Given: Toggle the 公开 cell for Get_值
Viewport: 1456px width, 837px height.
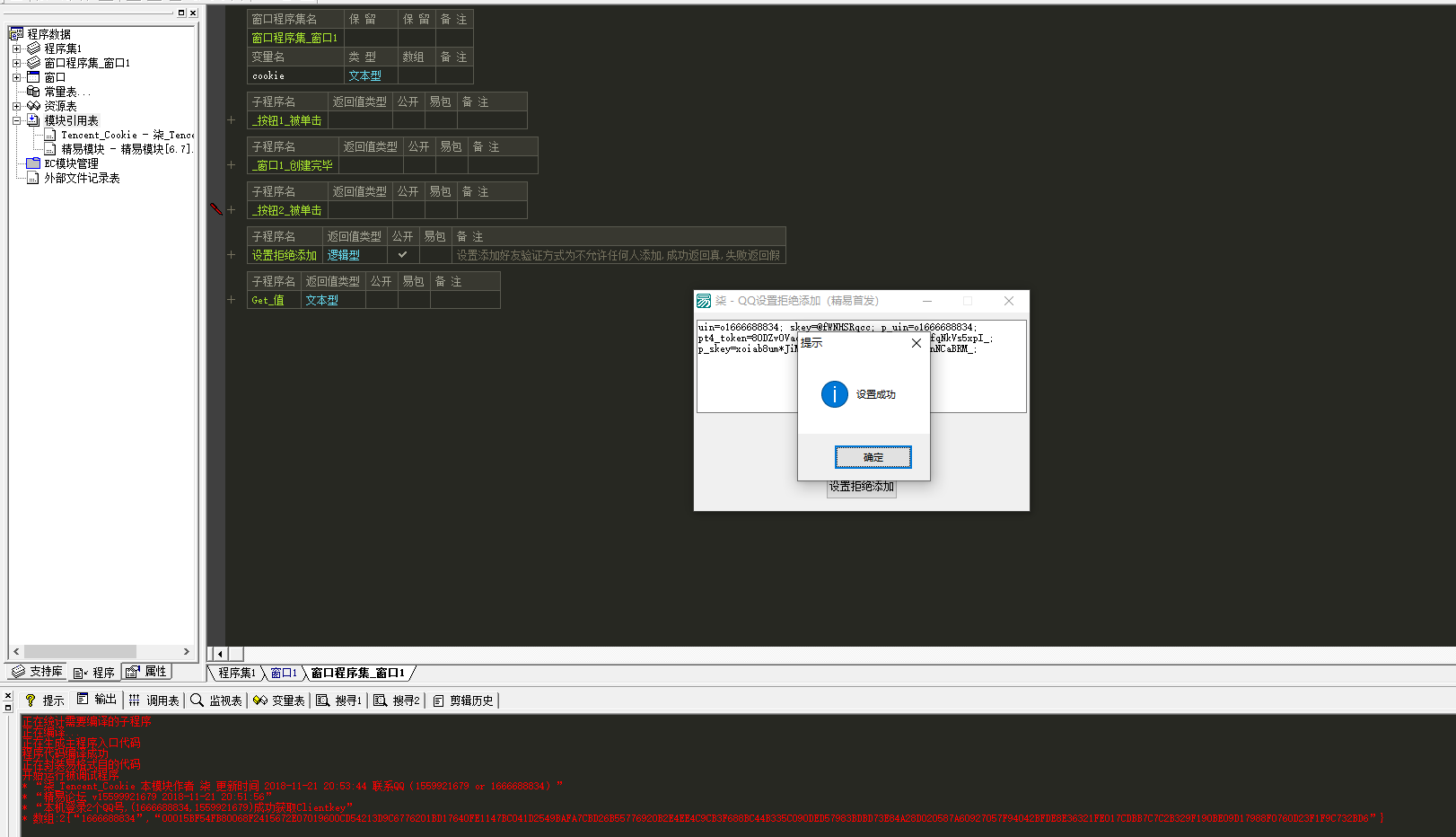Looking at the screenshot, I should 381,300.
